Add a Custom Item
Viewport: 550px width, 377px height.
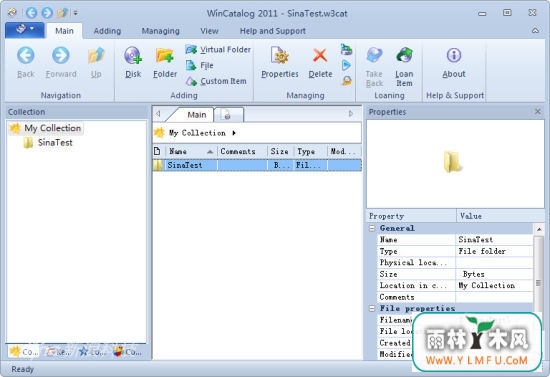pyautogui.click(x=216, y=81)
